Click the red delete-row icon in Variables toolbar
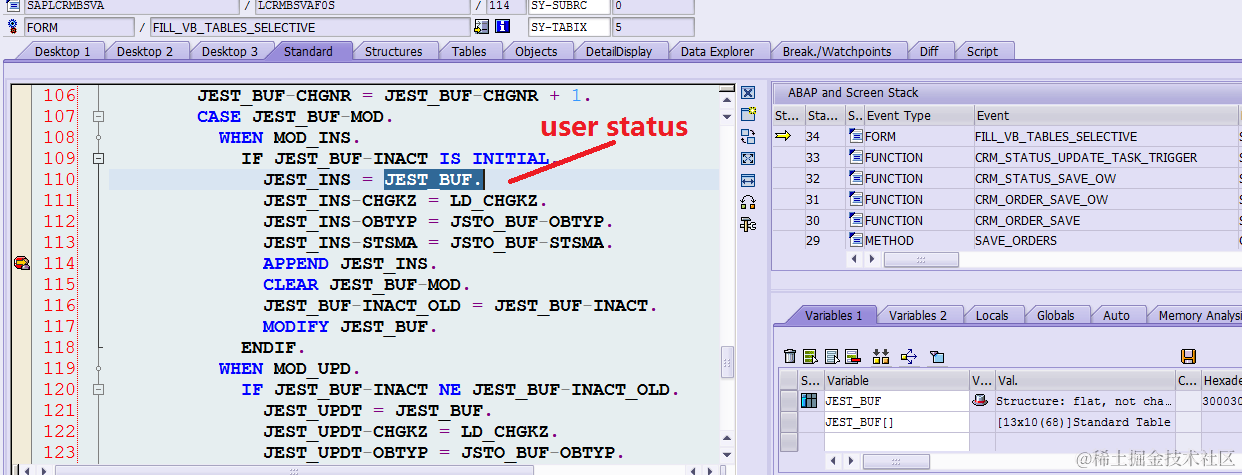1242x475 pixels. point(853,356)
